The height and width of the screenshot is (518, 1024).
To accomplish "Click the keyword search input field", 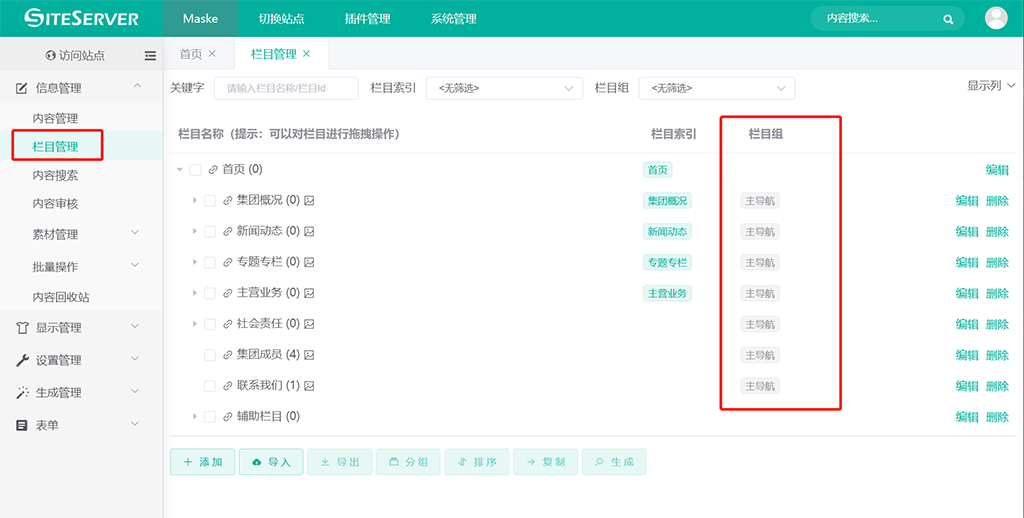I will click(x=286, y=88).
